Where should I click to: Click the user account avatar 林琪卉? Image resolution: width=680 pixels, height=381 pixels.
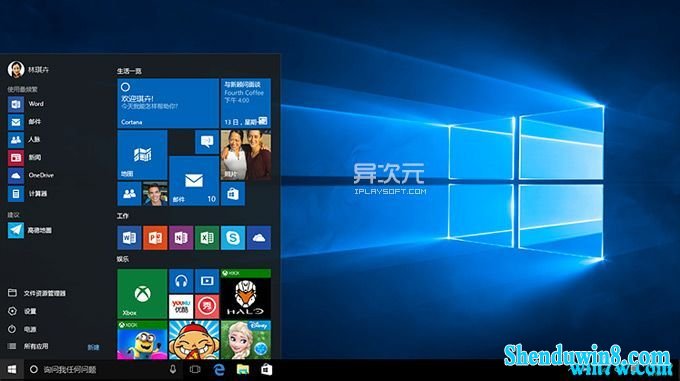click(x=16, y=69)
